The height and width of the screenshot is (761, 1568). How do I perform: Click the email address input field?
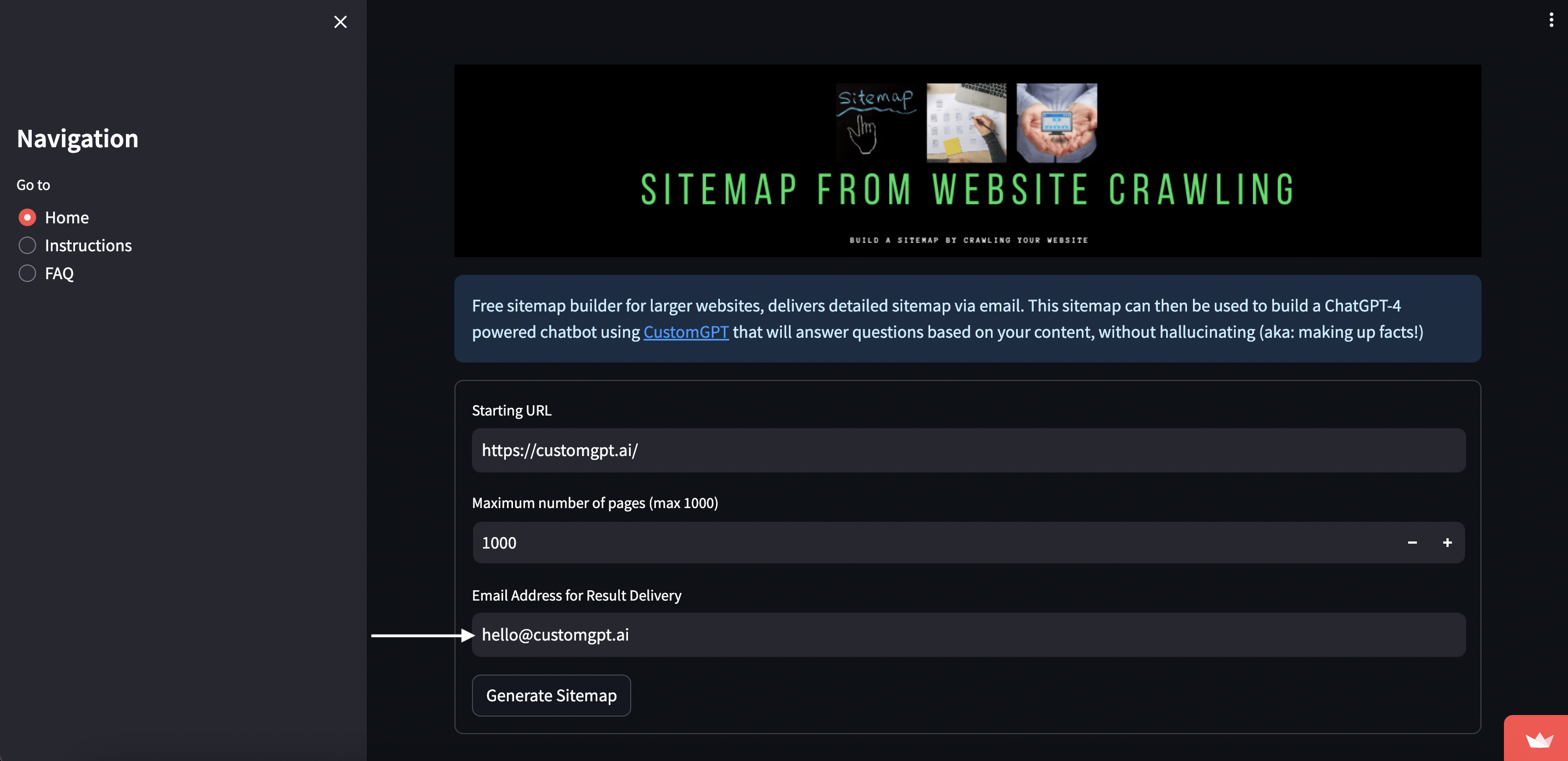[x=968, y=635]
